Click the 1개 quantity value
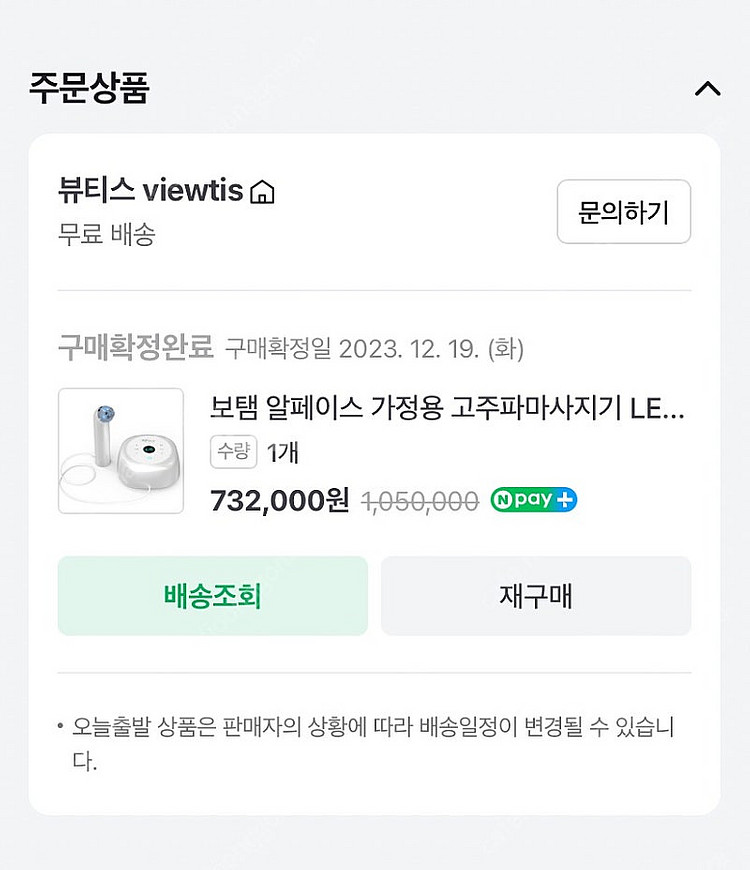The width and height of the screenshot is (750, 870). coord(283,453)
